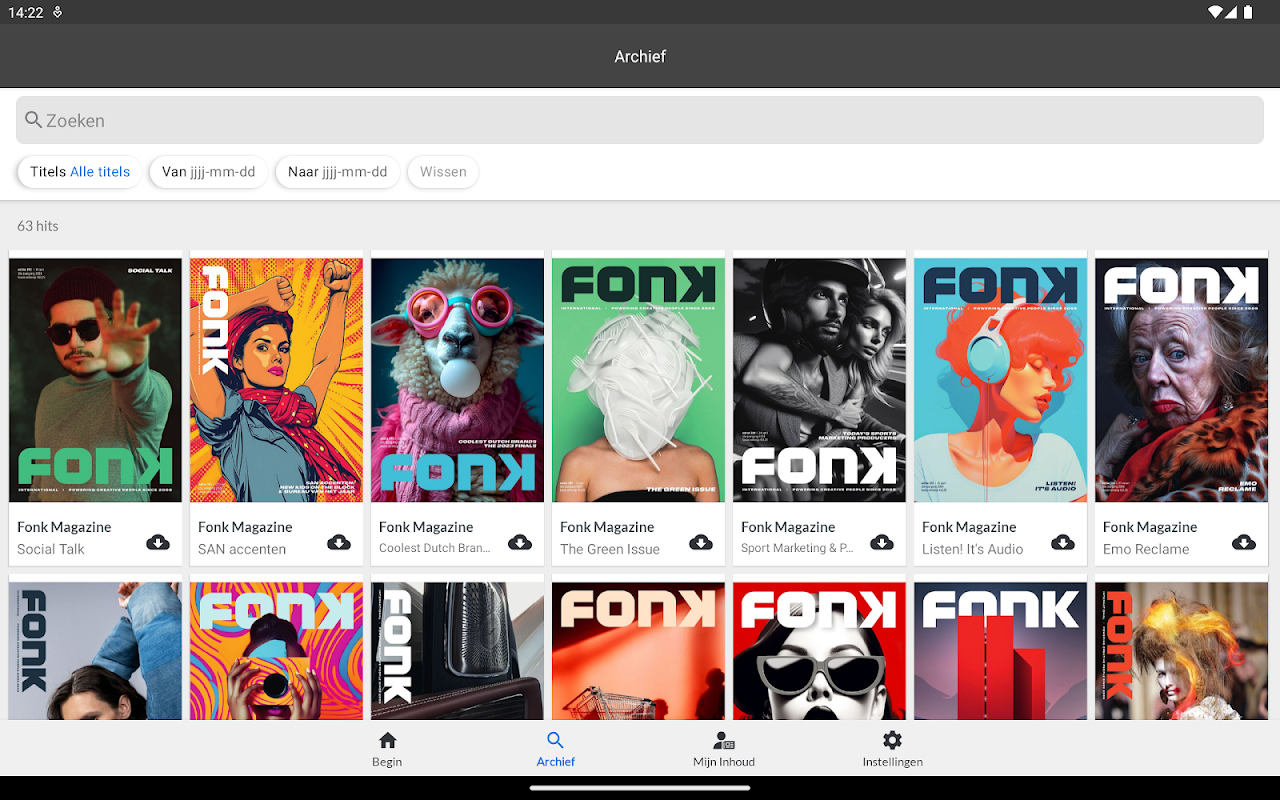Tap the Wi-Fi status icon
Viewport: 1280px width, 800px height.
(1216, 12)
